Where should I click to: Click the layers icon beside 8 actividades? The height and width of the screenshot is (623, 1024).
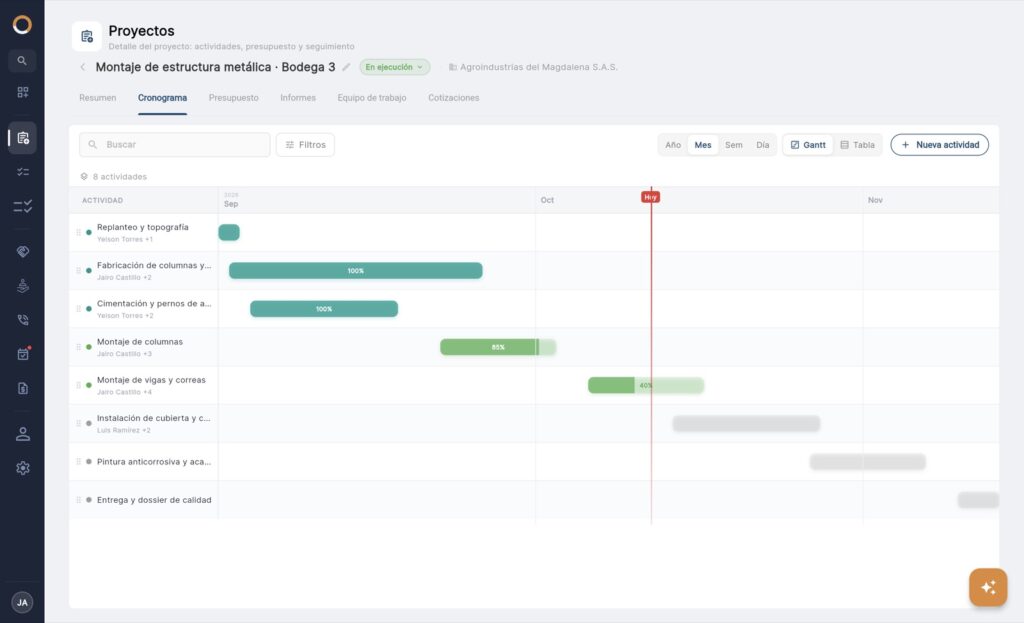point(84,176)
